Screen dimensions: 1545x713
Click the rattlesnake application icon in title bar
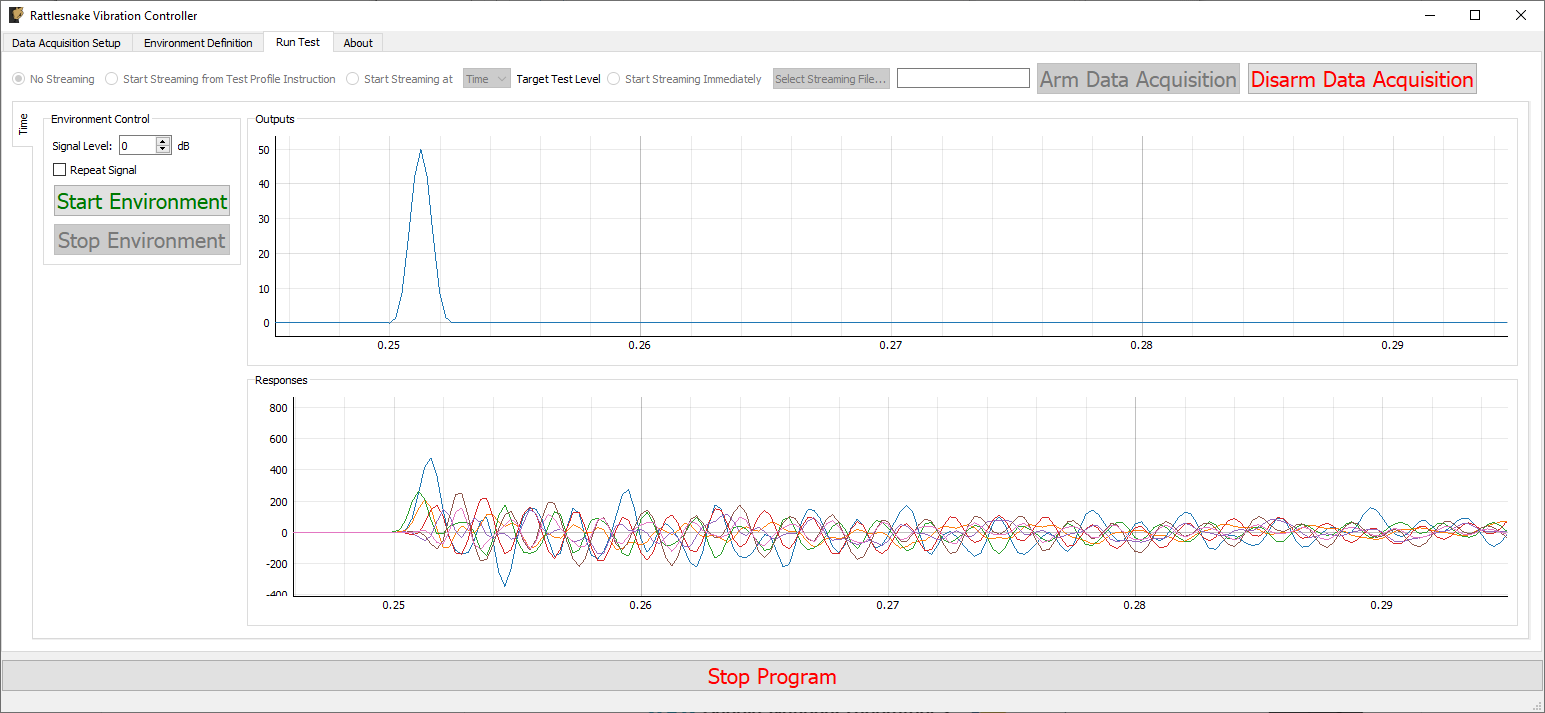[x=14, y=15]
